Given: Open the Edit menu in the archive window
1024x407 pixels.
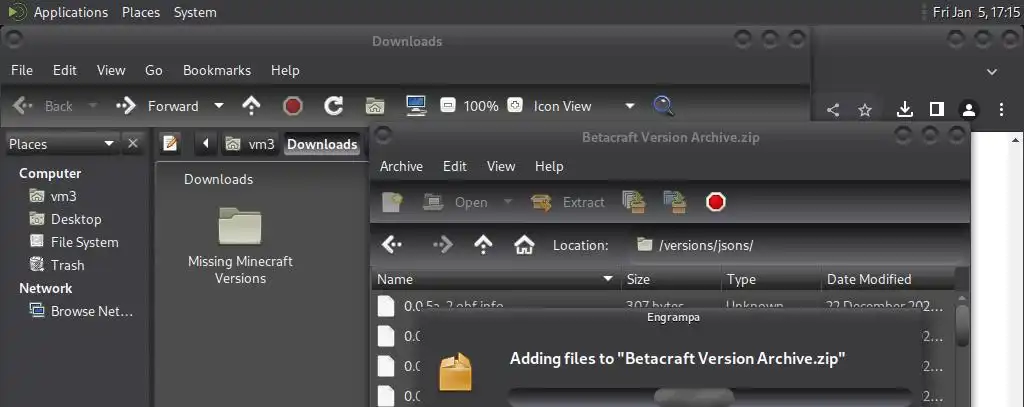Looking at the screenshot, I should pos(455,166).
